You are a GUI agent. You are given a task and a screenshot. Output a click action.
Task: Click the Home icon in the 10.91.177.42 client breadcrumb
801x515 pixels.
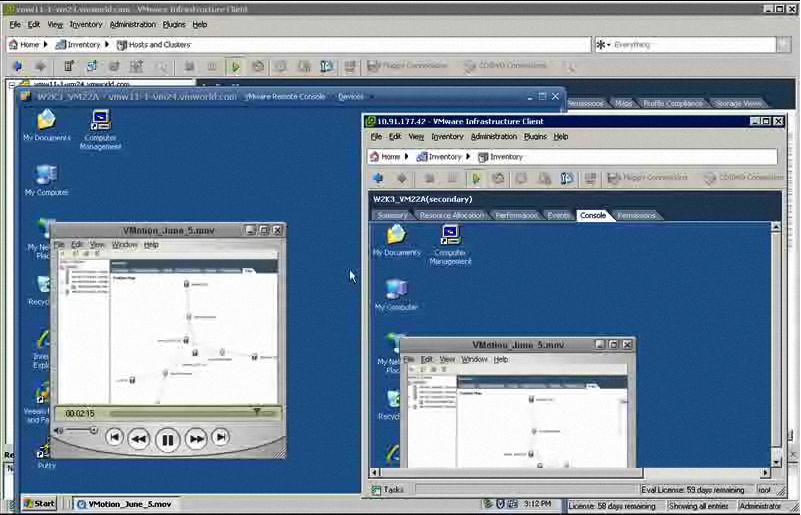click(x=375, y=156)
